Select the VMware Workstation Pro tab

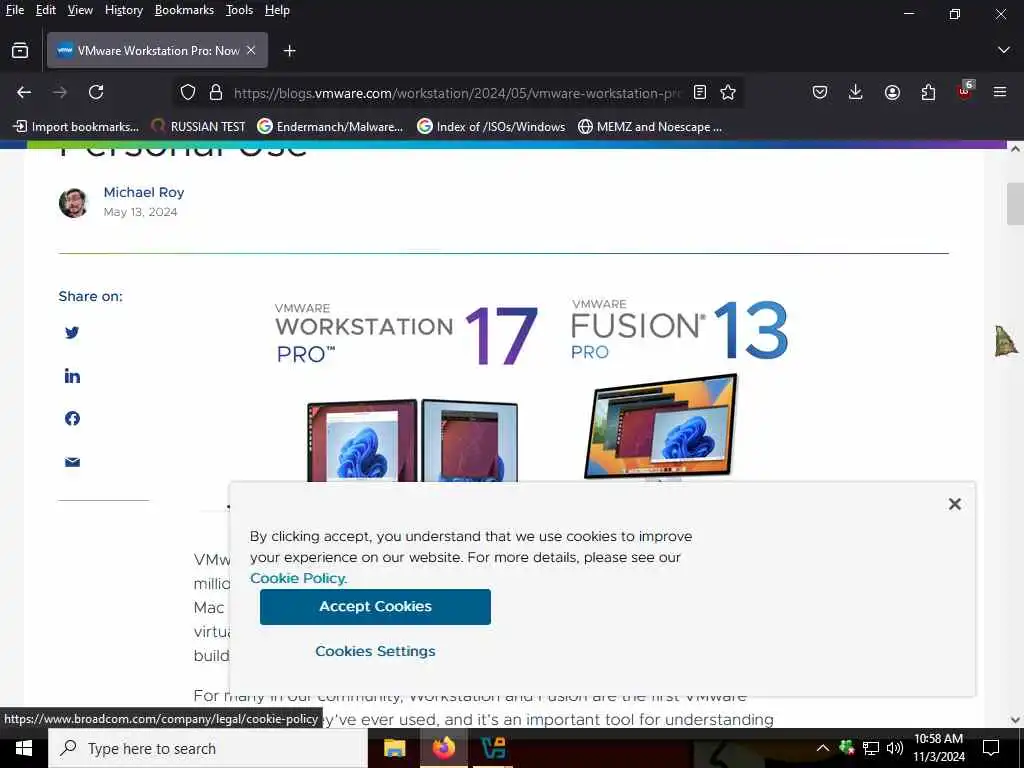tap(157, 50)
